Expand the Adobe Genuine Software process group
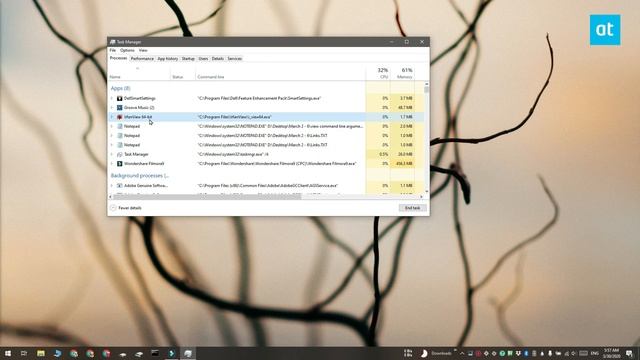640x360 pixels. 112,186
